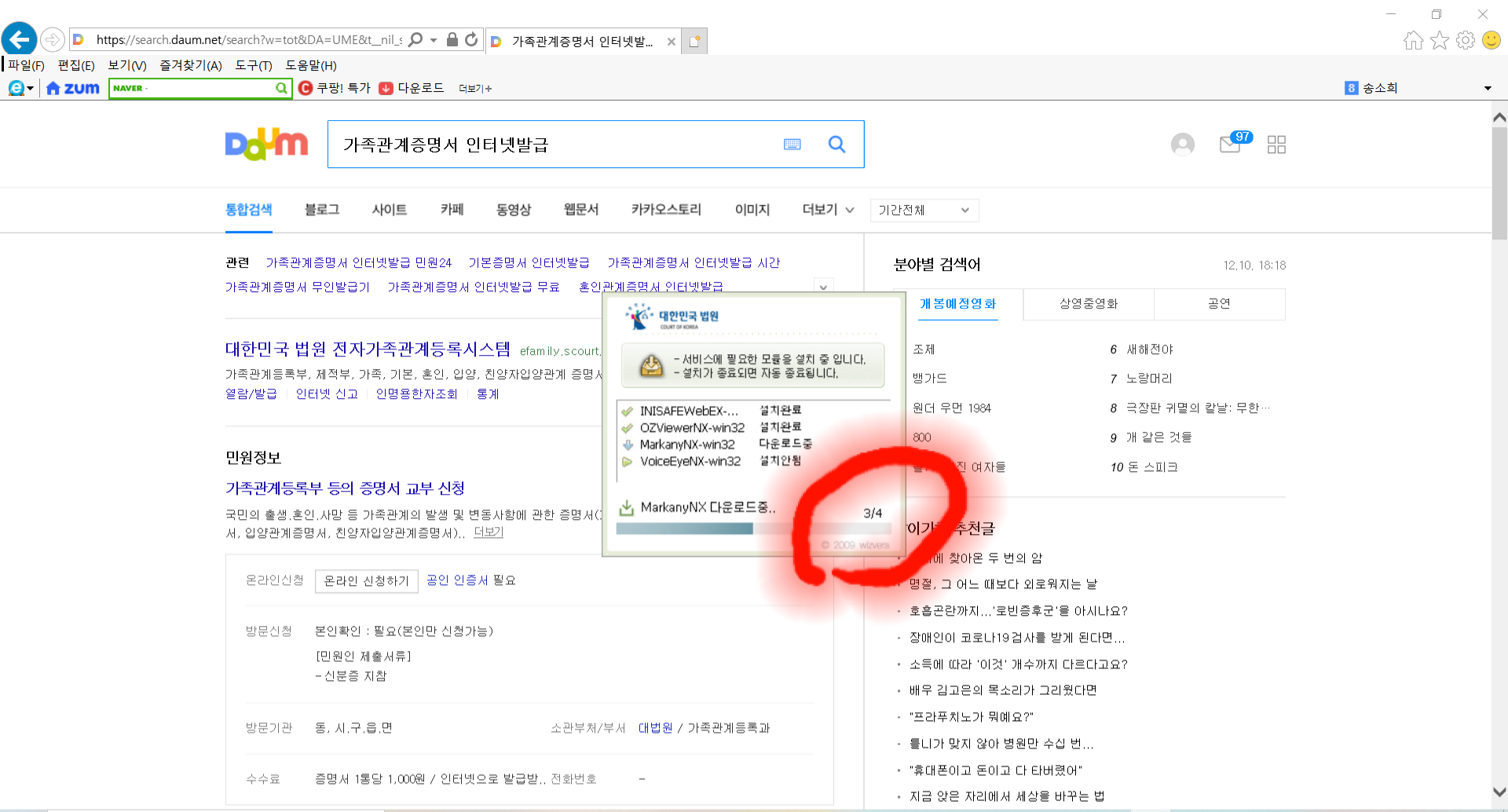The image size is (1508, 812).
Task: Click the Daum search magnifier button
Action: pos(837,144)
